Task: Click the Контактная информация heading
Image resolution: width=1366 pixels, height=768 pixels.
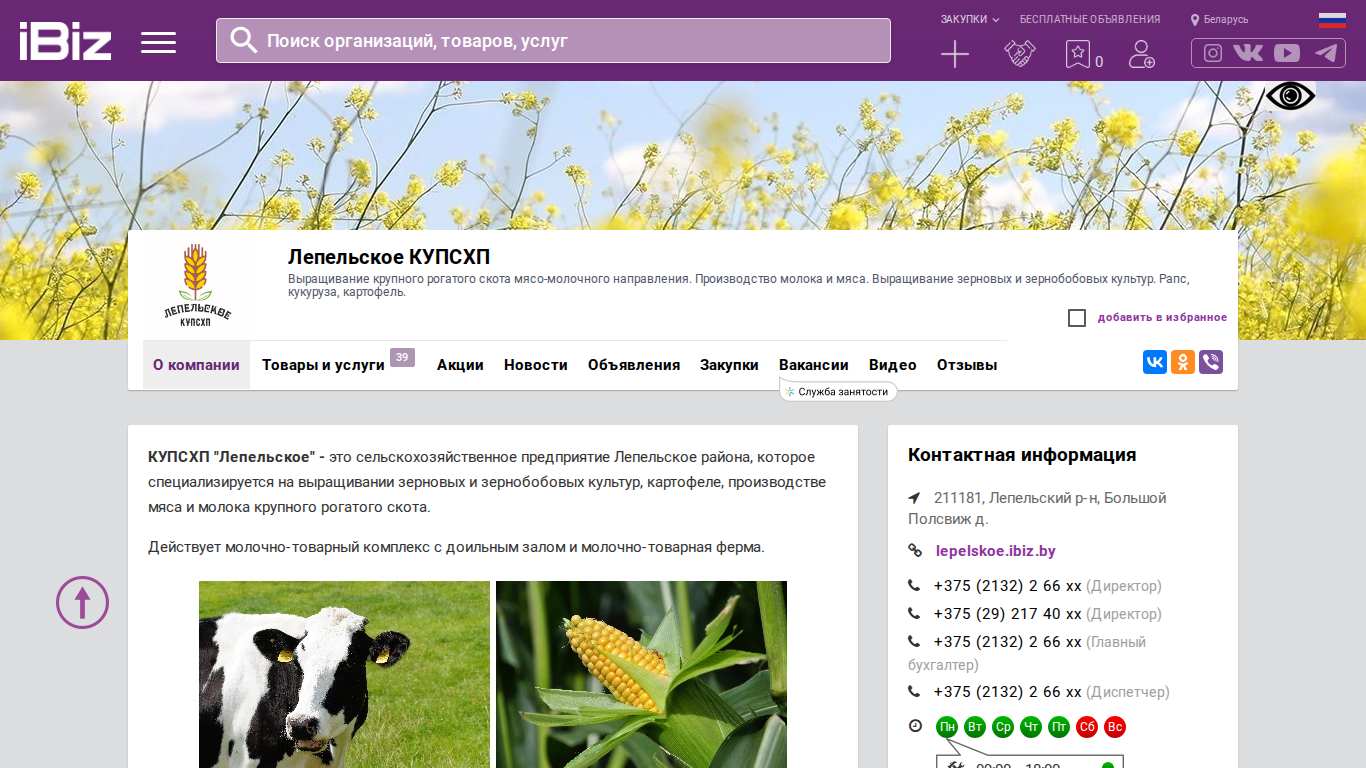Action: tap(1022, 455)
